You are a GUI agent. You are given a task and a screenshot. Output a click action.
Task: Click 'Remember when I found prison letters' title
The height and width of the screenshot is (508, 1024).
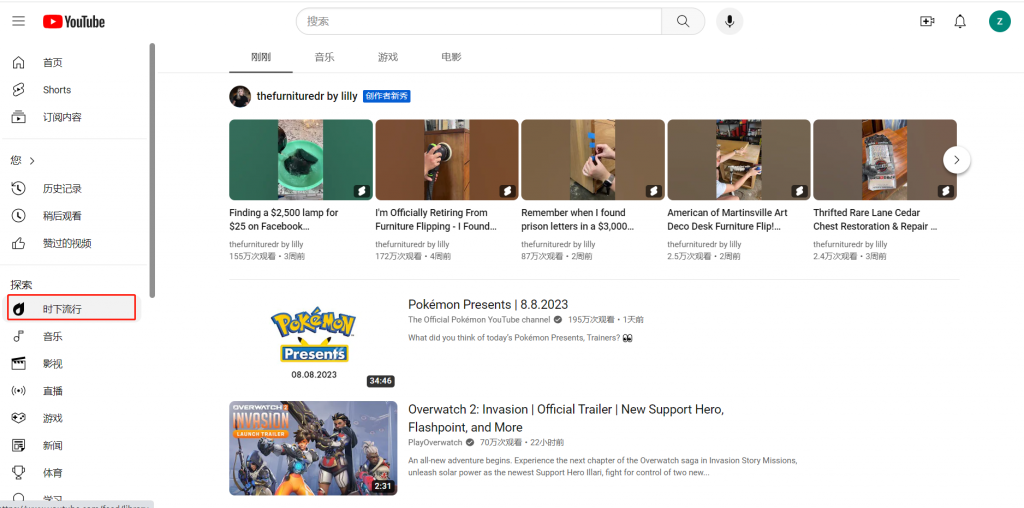point(578,219)
